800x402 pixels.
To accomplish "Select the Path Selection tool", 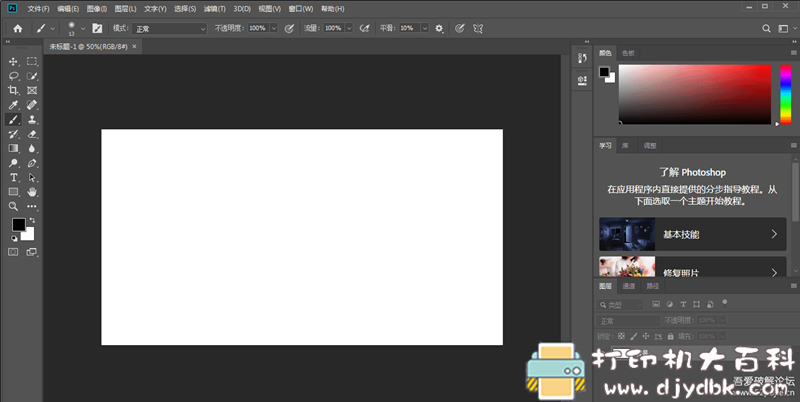I will [32, 178].
